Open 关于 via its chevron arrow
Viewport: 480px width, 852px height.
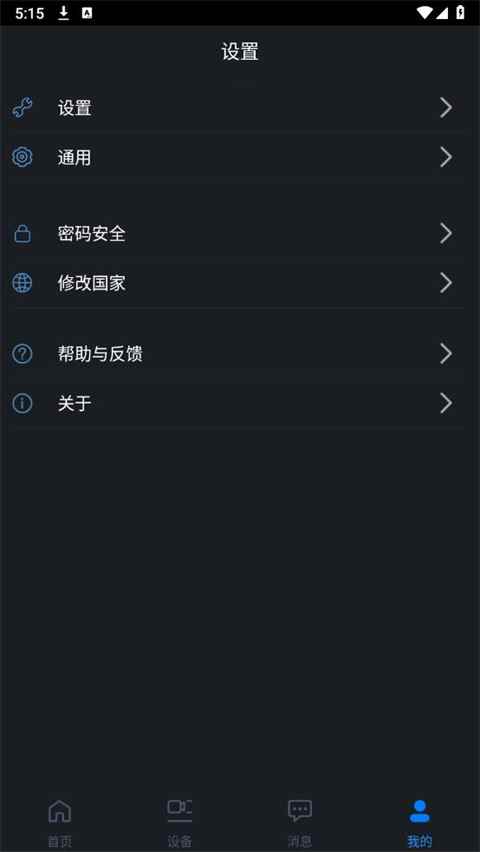click(446, 404)
